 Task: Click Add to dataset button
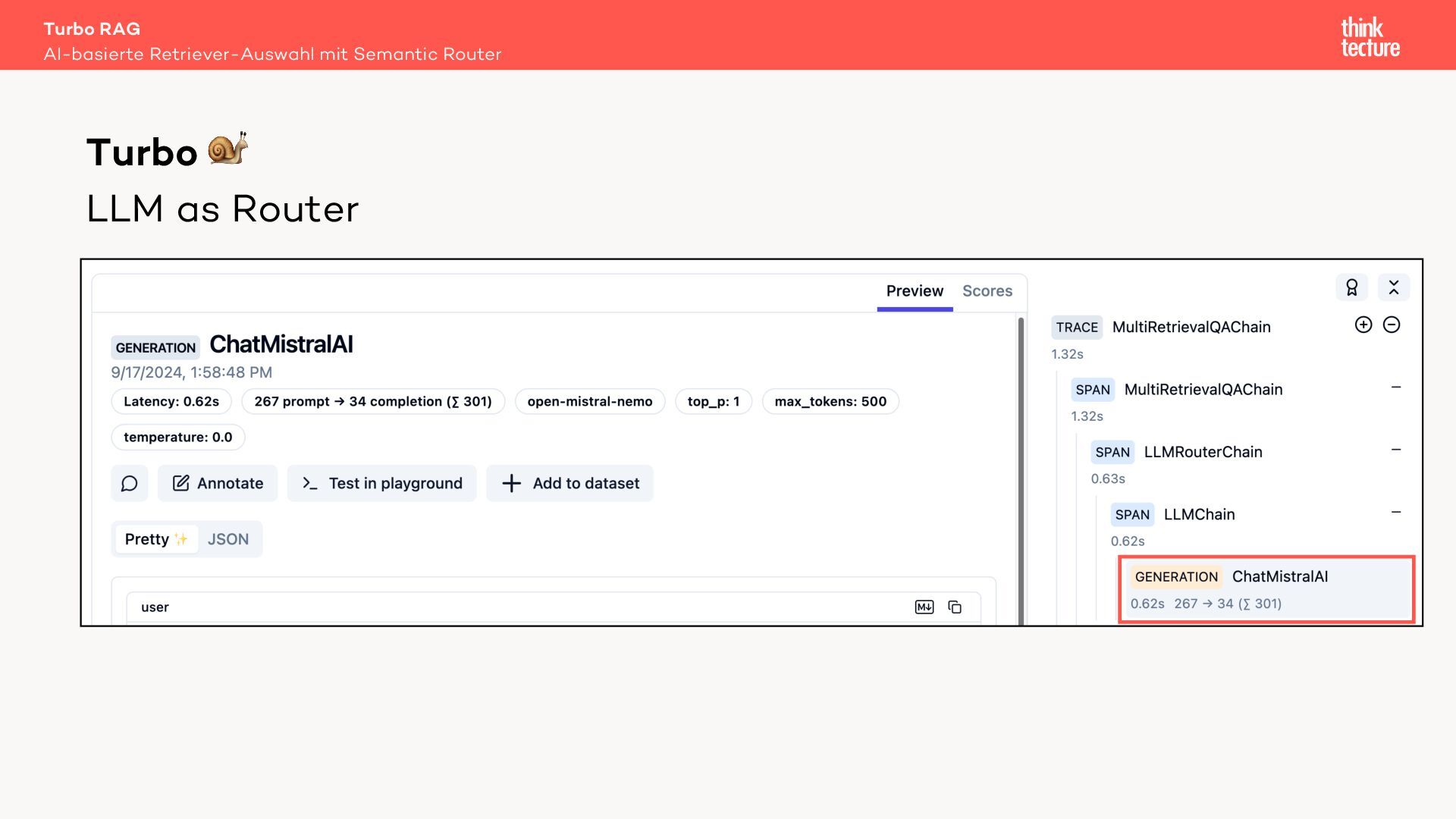coord(570,483)
